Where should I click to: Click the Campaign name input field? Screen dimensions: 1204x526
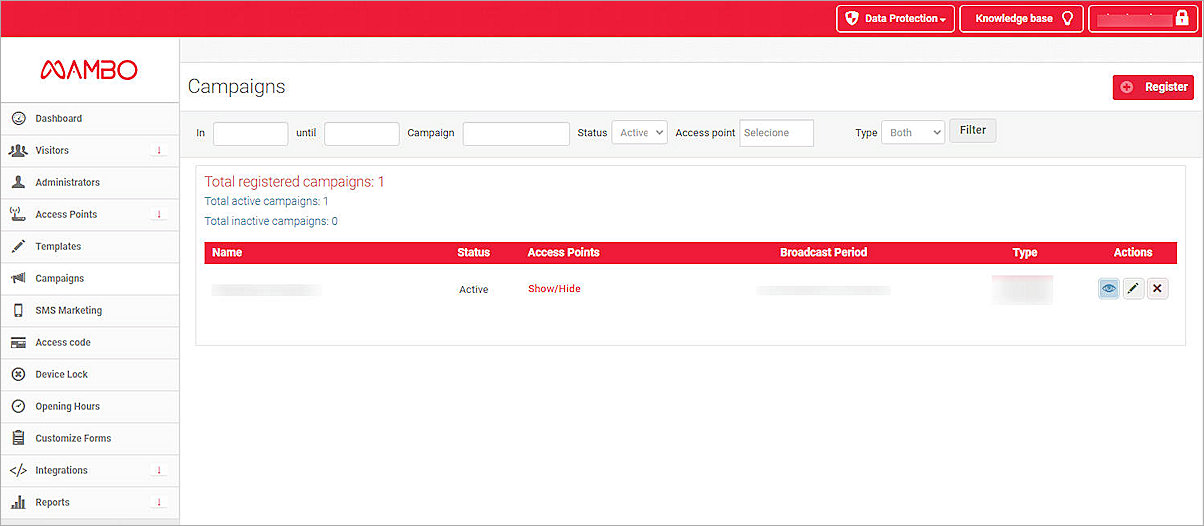[516, 134]
